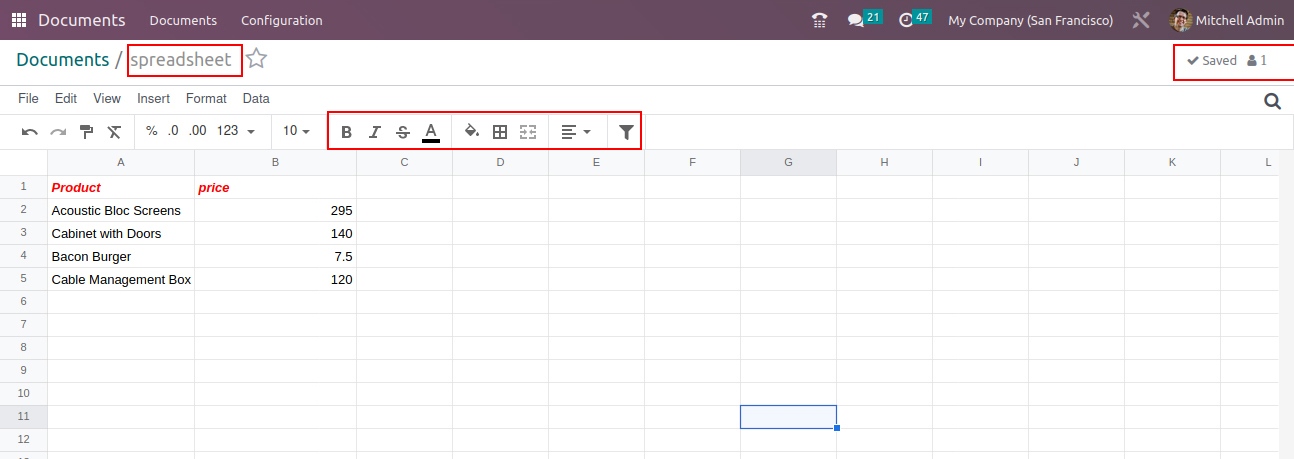
Task: Open the Format menu
Action: [x=206, y=99]
